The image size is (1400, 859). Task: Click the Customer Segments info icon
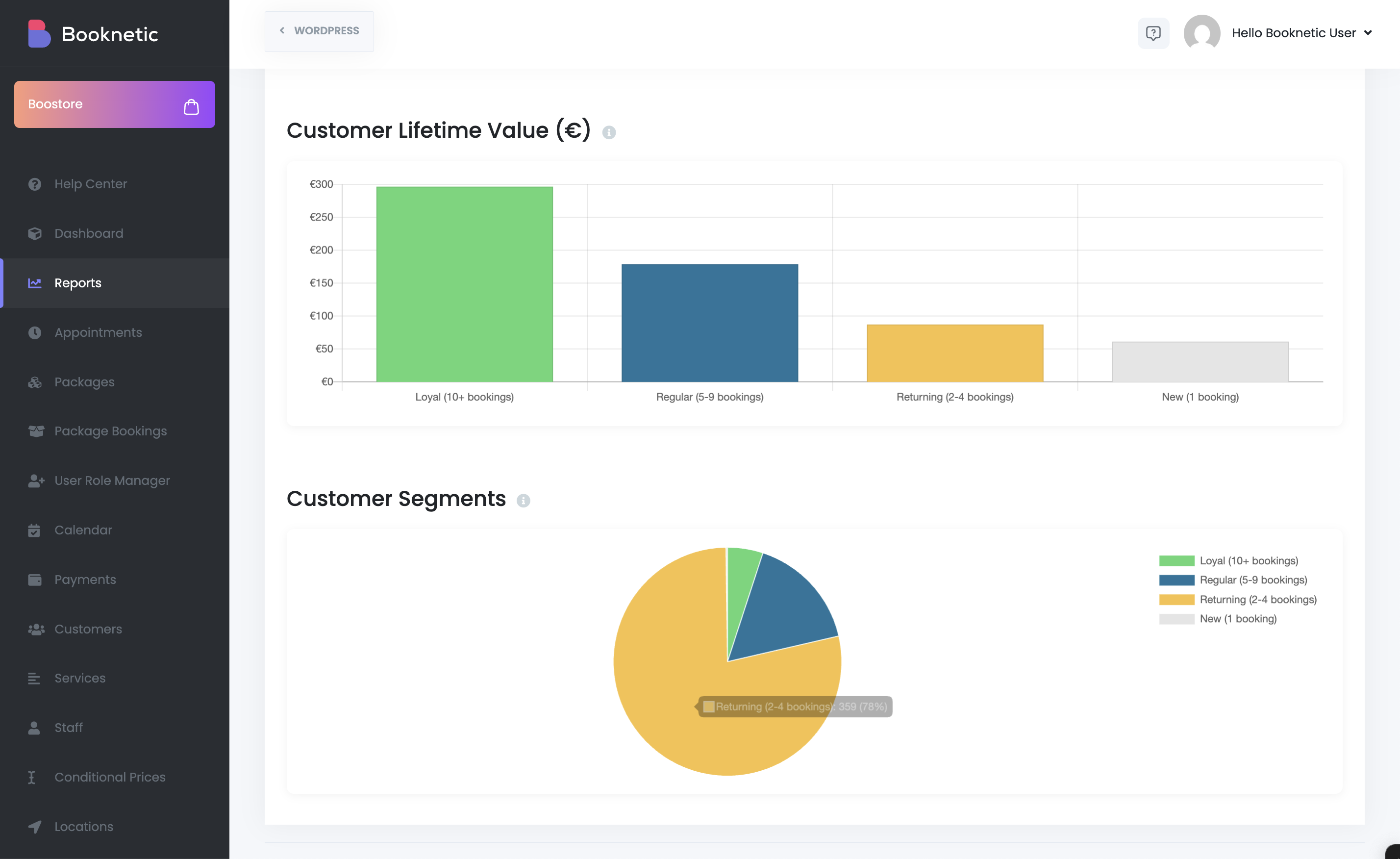point(524,501)
